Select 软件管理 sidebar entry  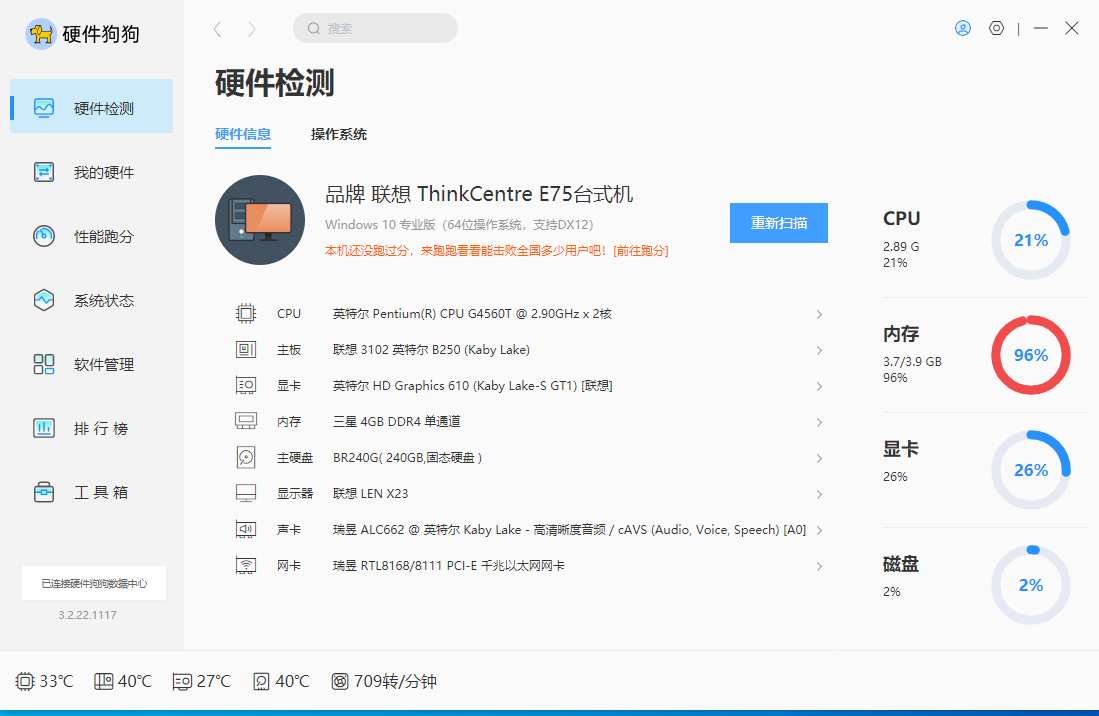pyautogui.click(x=91, y=364)
